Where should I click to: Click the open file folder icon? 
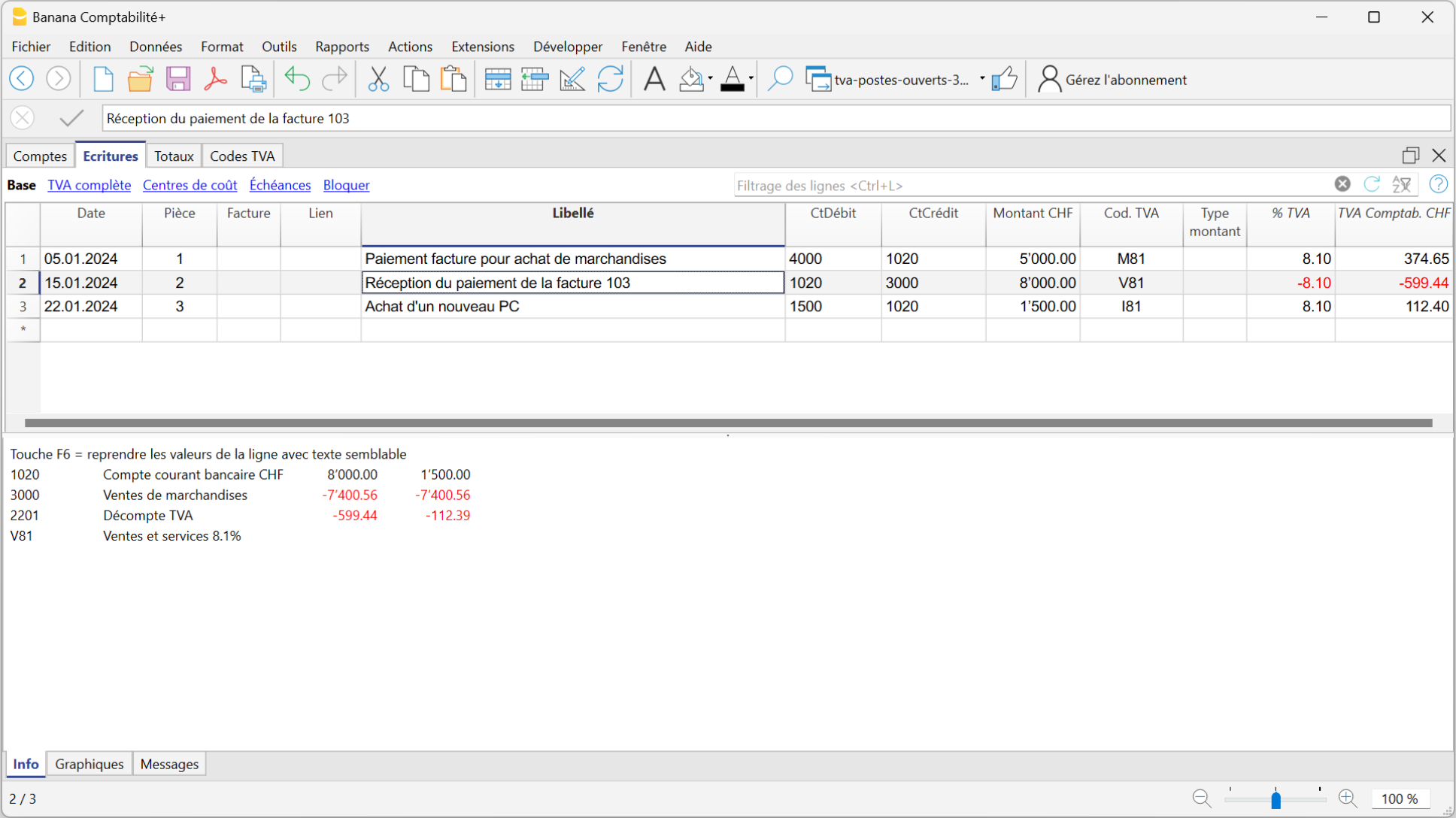coord(140,79)
